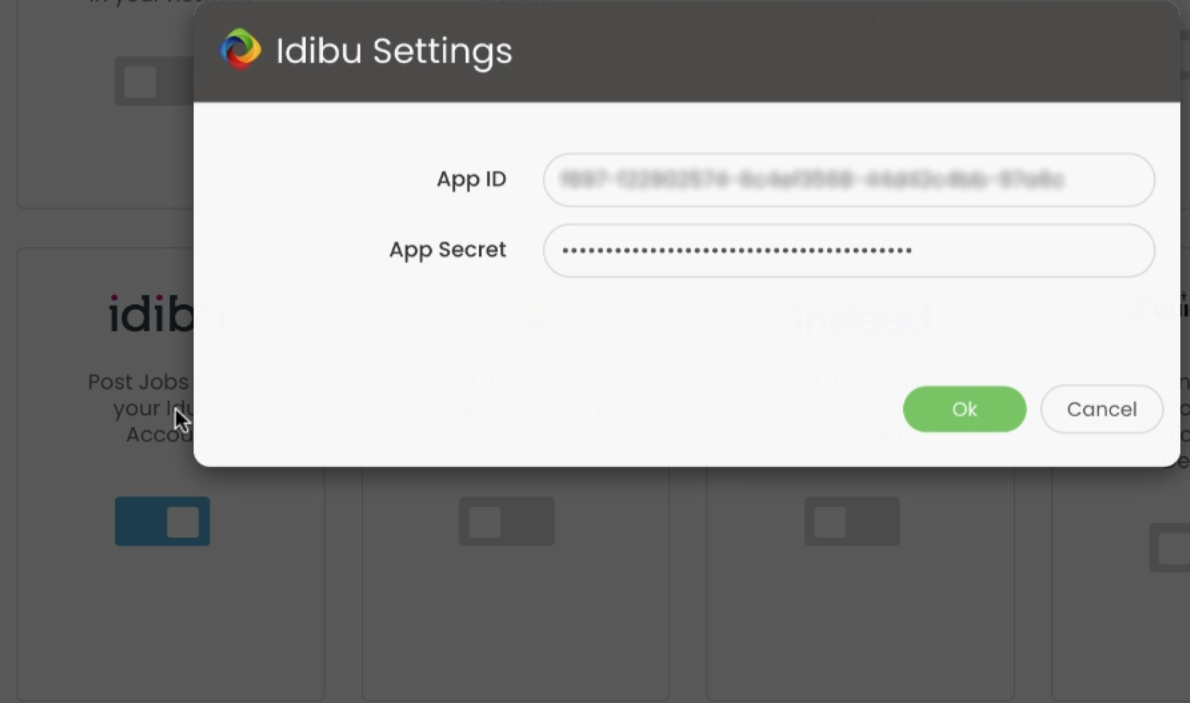Toggle the partially visible switch at right edge
1190x703 pixels.
pos(1170,547)
